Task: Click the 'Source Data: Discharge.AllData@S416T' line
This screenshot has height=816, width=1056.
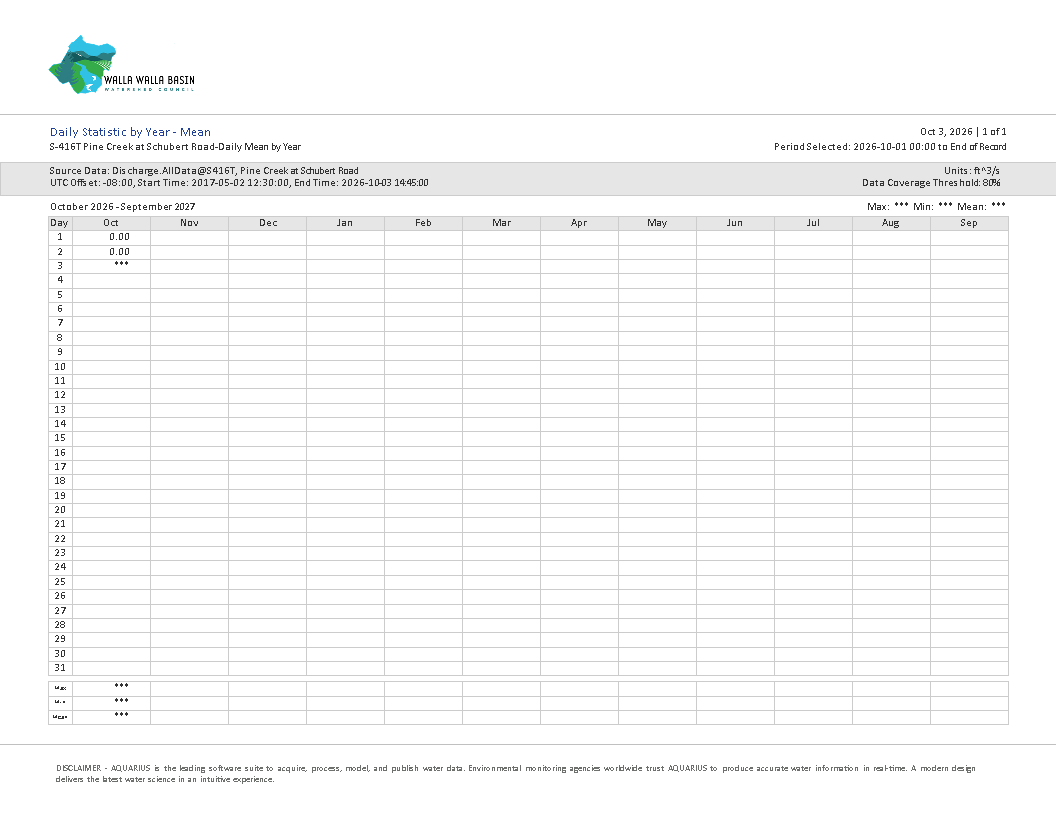Action: (204, 171)
